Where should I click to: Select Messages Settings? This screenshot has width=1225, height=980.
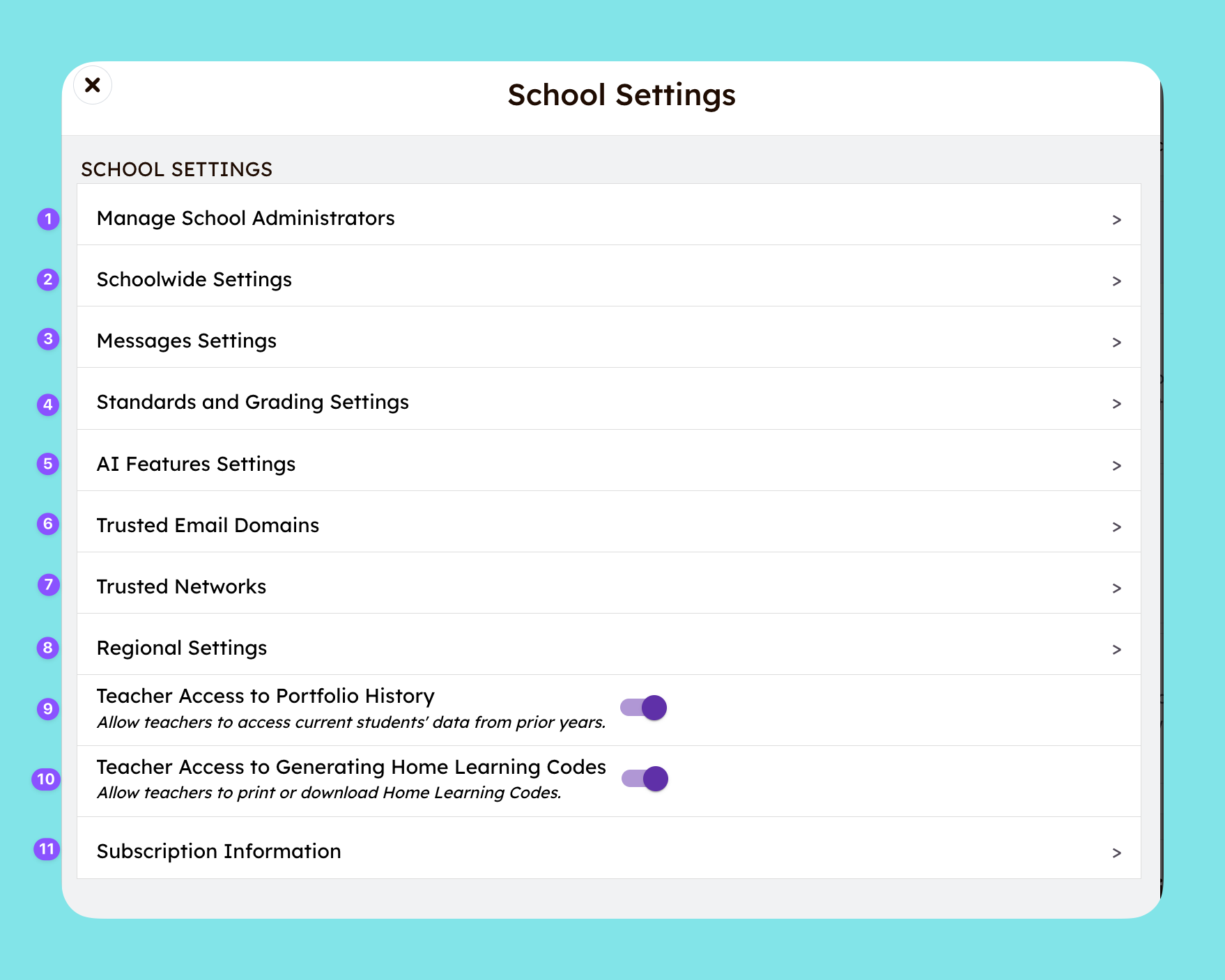186,340
